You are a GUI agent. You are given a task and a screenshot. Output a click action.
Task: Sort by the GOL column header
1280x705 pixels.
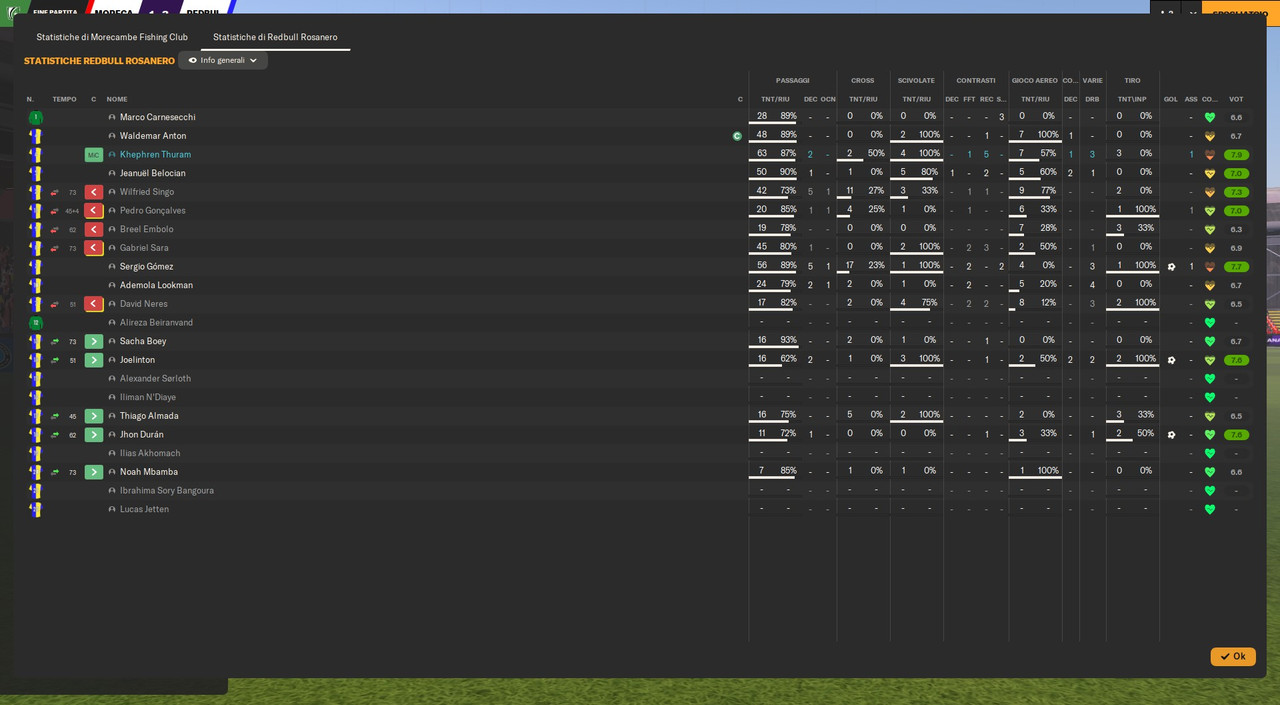tap(1171, 99)
